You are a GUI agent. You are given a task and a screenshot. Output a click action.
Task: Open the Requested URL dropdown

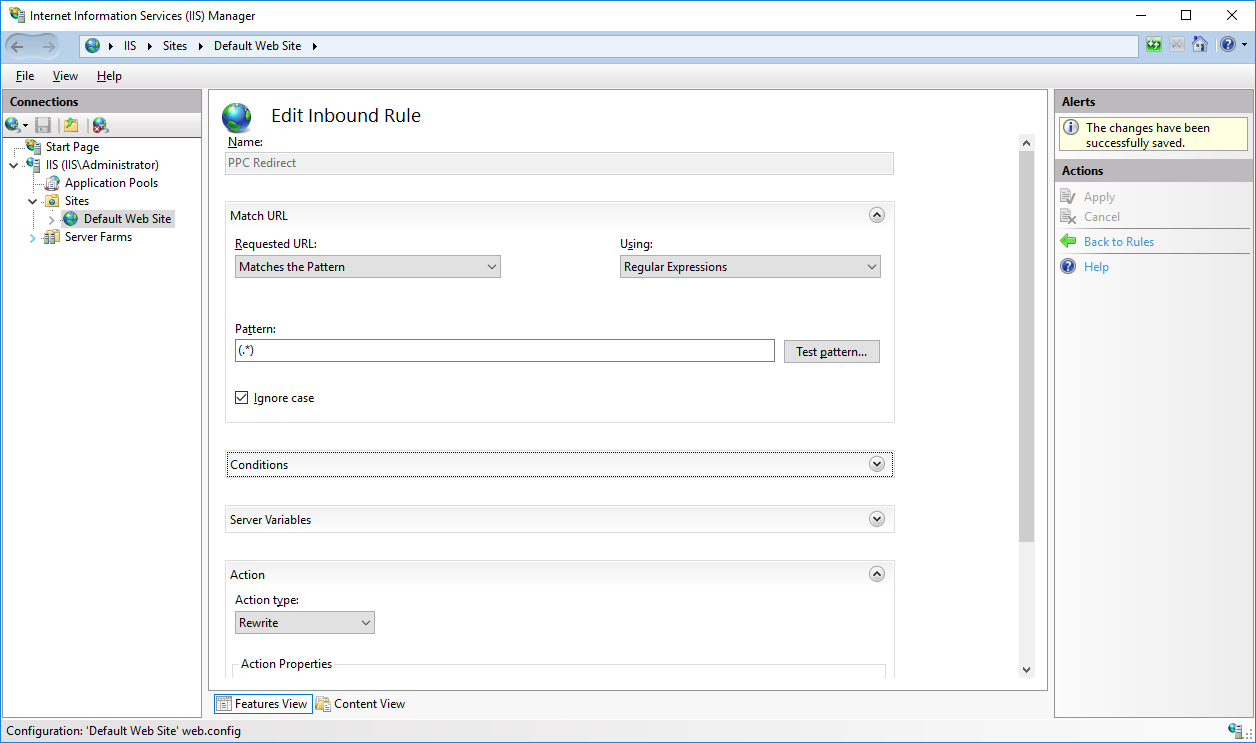click(x=367, y=267)
